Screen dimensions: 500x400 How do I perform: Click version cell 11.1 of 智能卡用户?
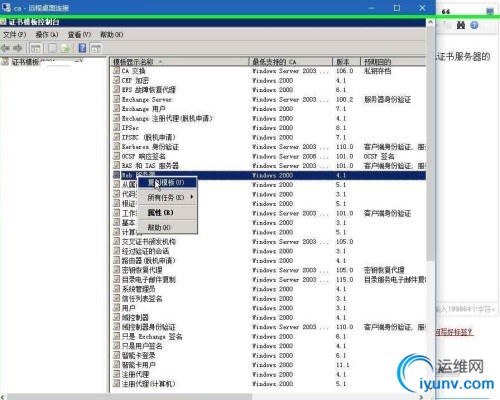[342, 365]
